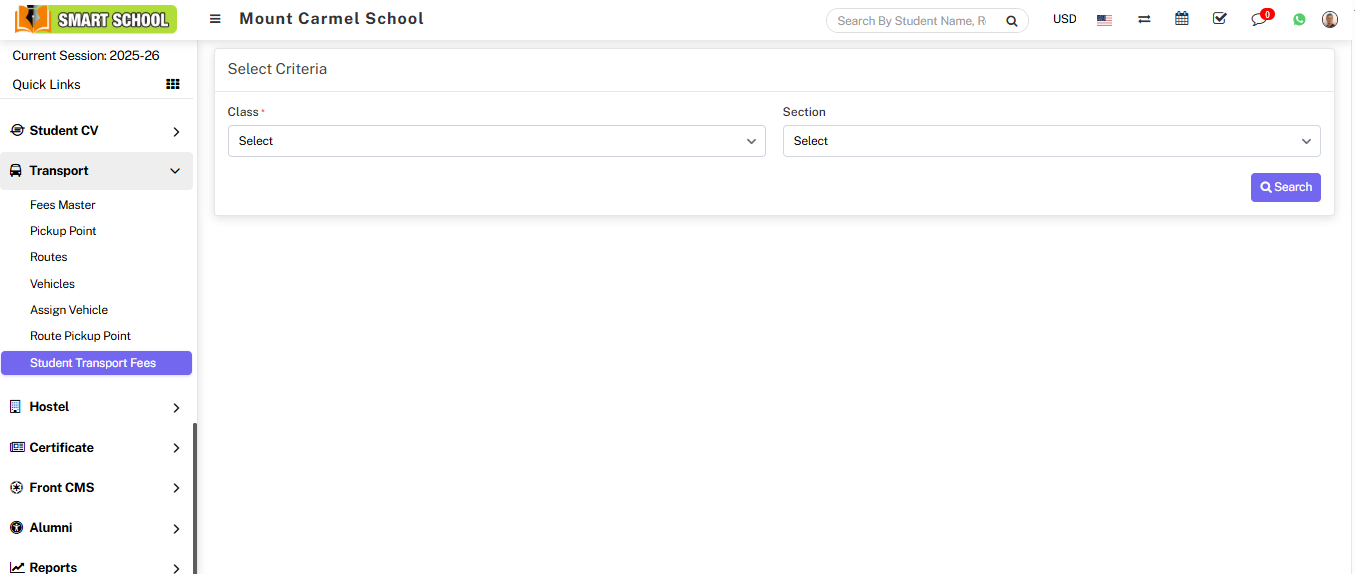Open the task checklist icon
Screen dimensions: 1355x574
(x=1219, y=19)
